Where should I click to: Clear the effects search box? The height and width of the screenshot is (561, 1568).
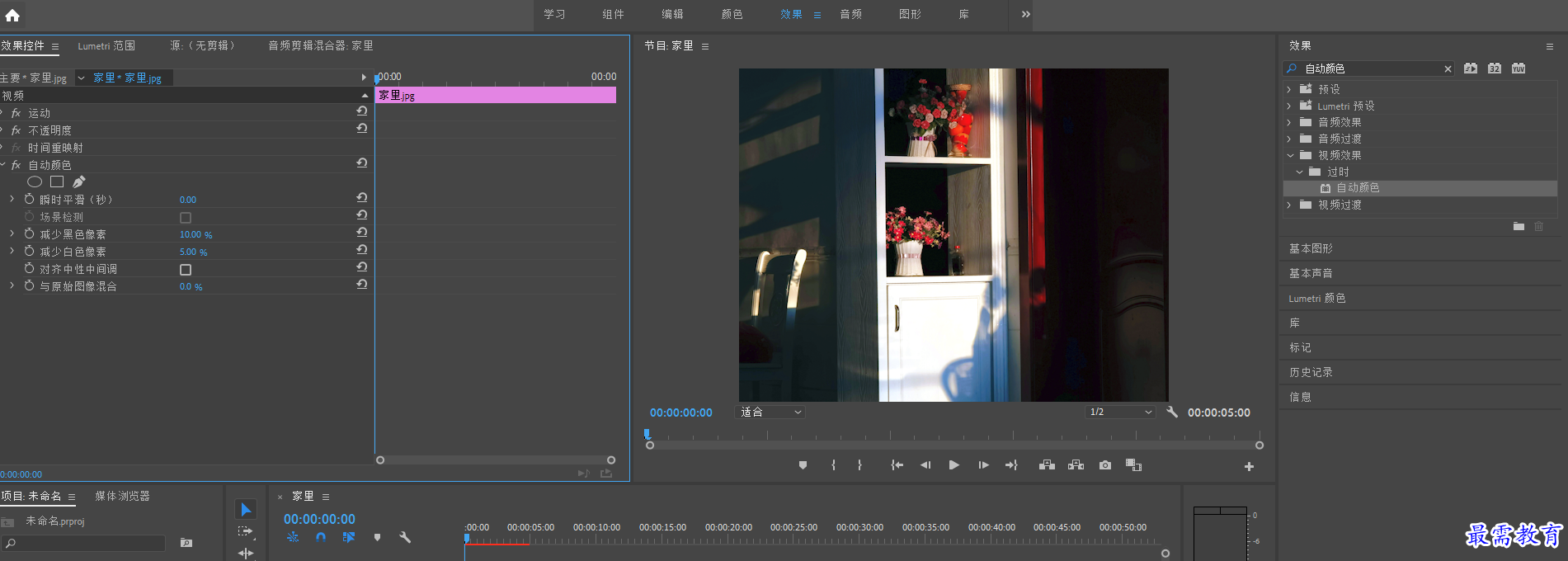click(1448, 68)
